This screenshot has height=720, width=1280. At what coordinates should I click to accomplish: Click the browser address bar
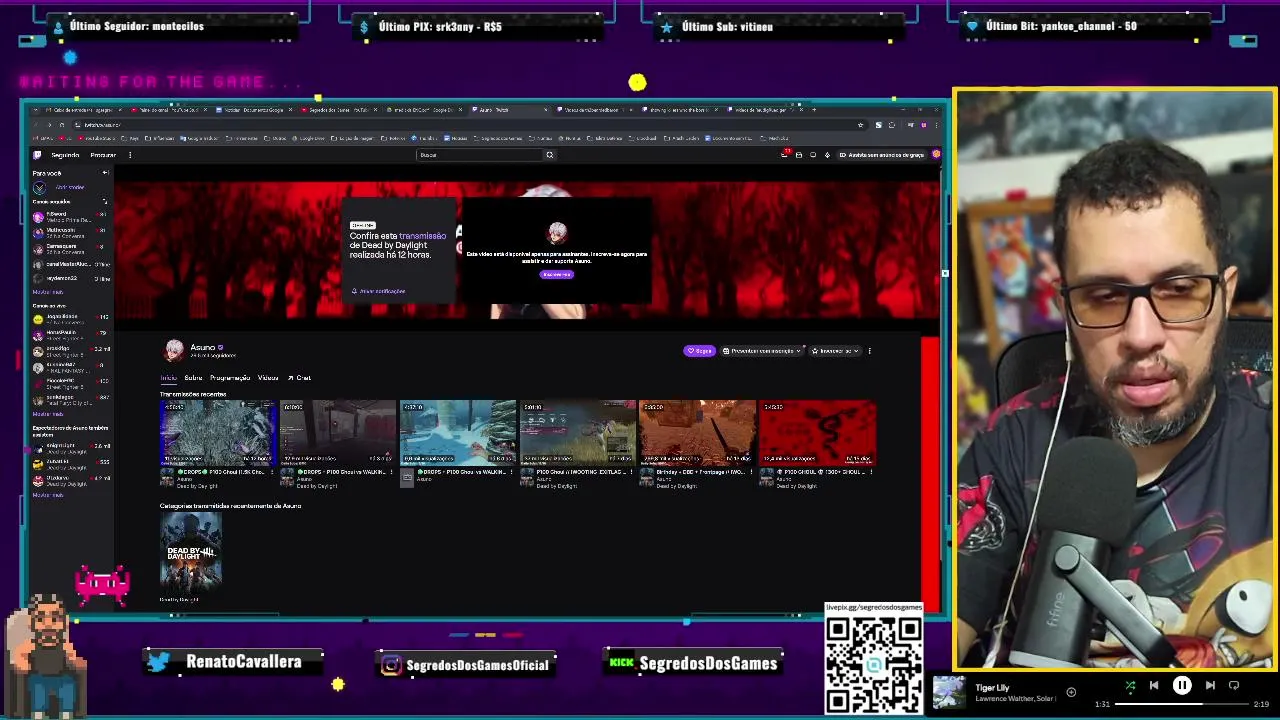[470, 125]
